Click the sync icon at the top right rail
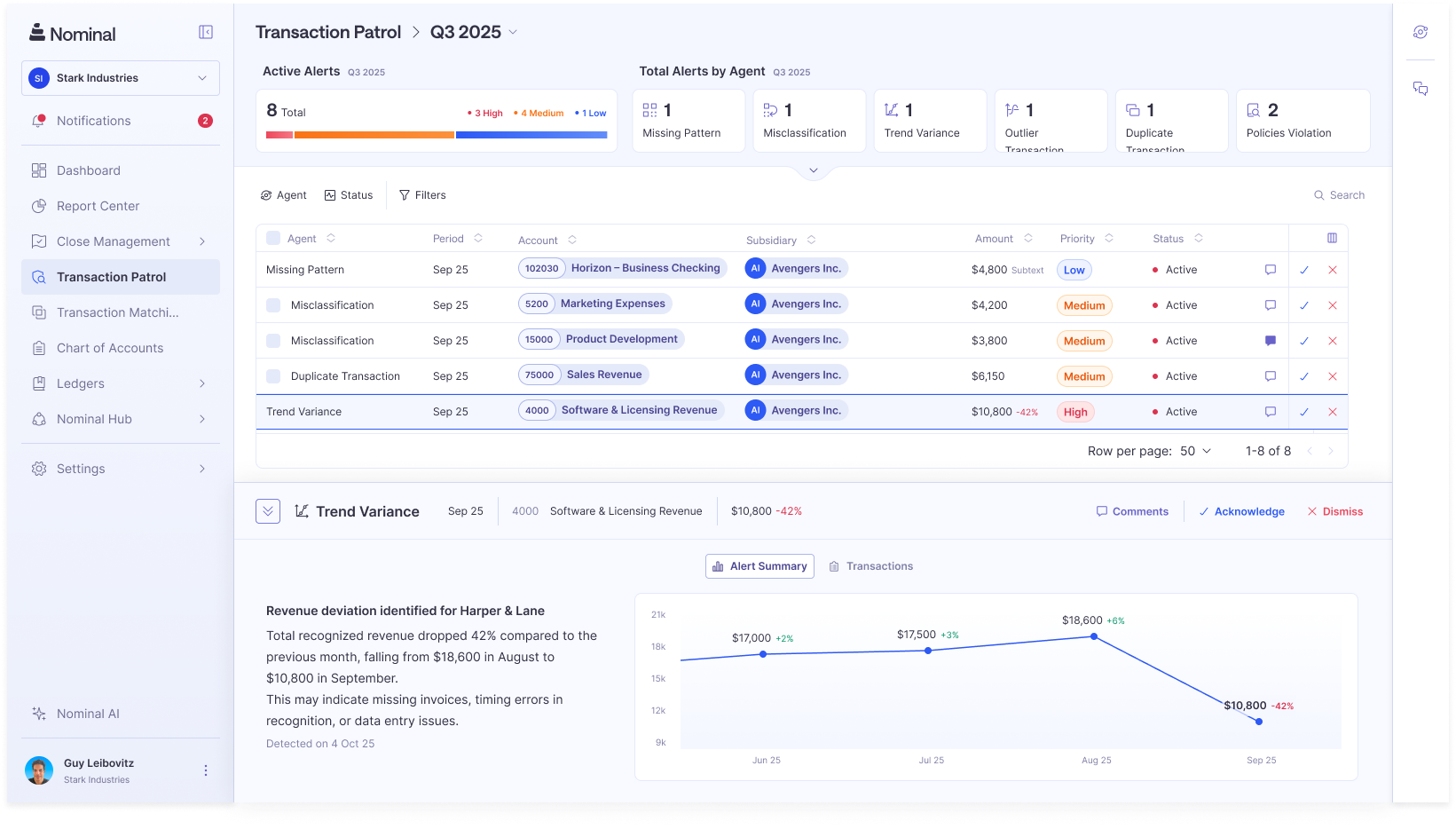 [x=1420, y=32]
